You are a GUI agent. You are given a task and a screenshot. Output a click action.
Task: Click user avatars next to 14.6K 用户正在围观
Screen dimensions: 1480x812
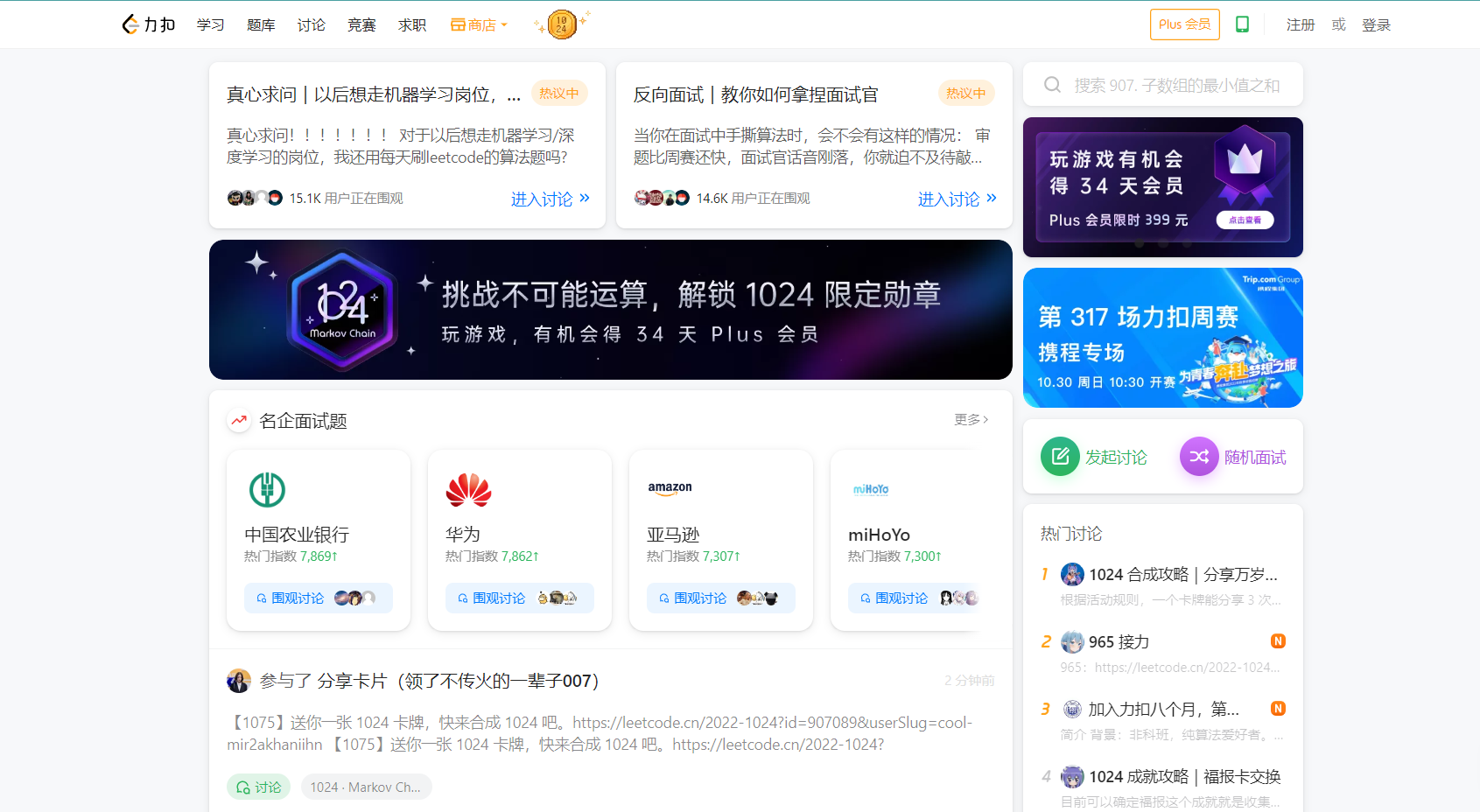coord(662,198)
